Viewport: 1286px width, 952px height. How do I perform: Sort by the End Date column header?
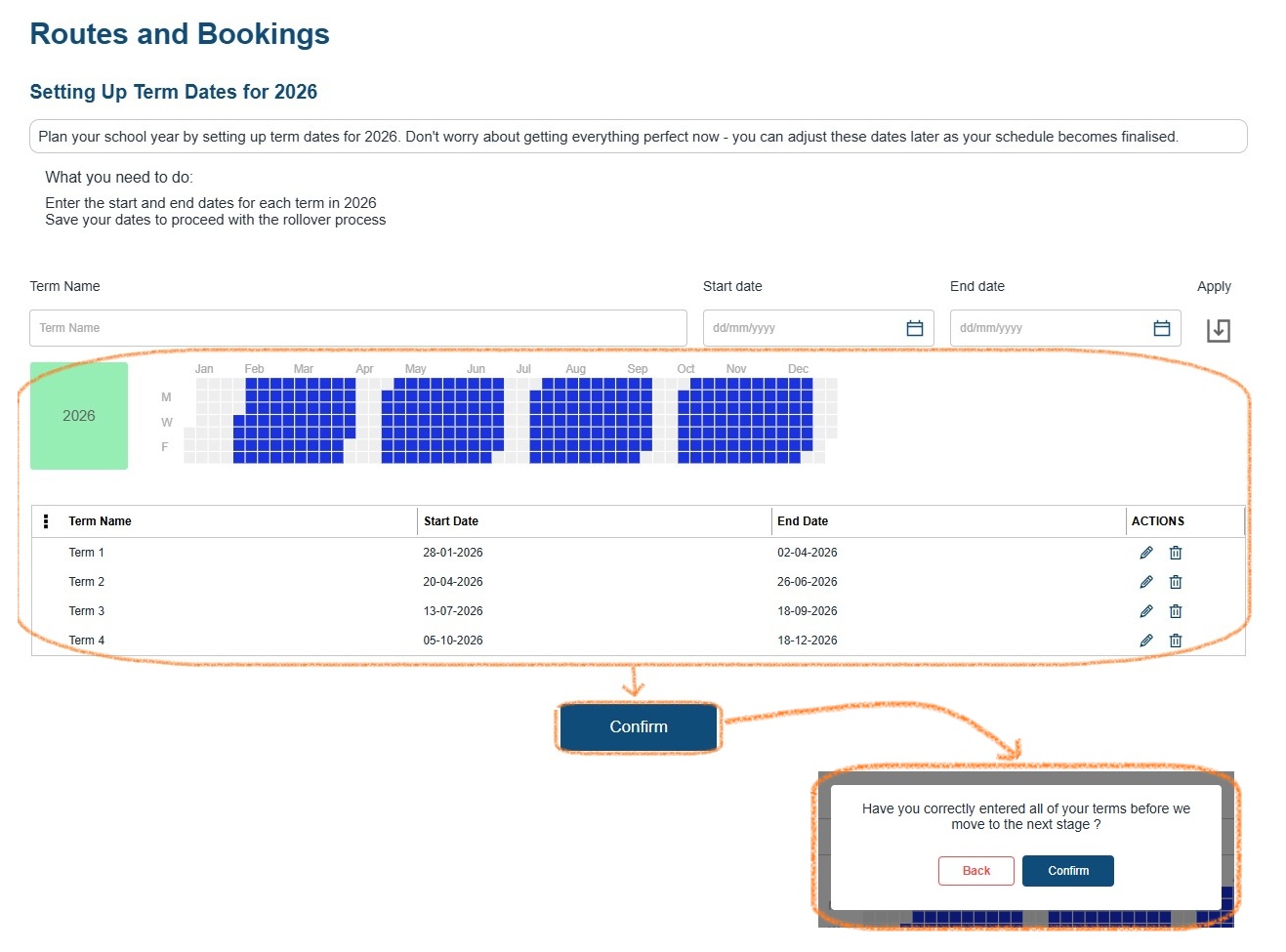pos(803,521)
